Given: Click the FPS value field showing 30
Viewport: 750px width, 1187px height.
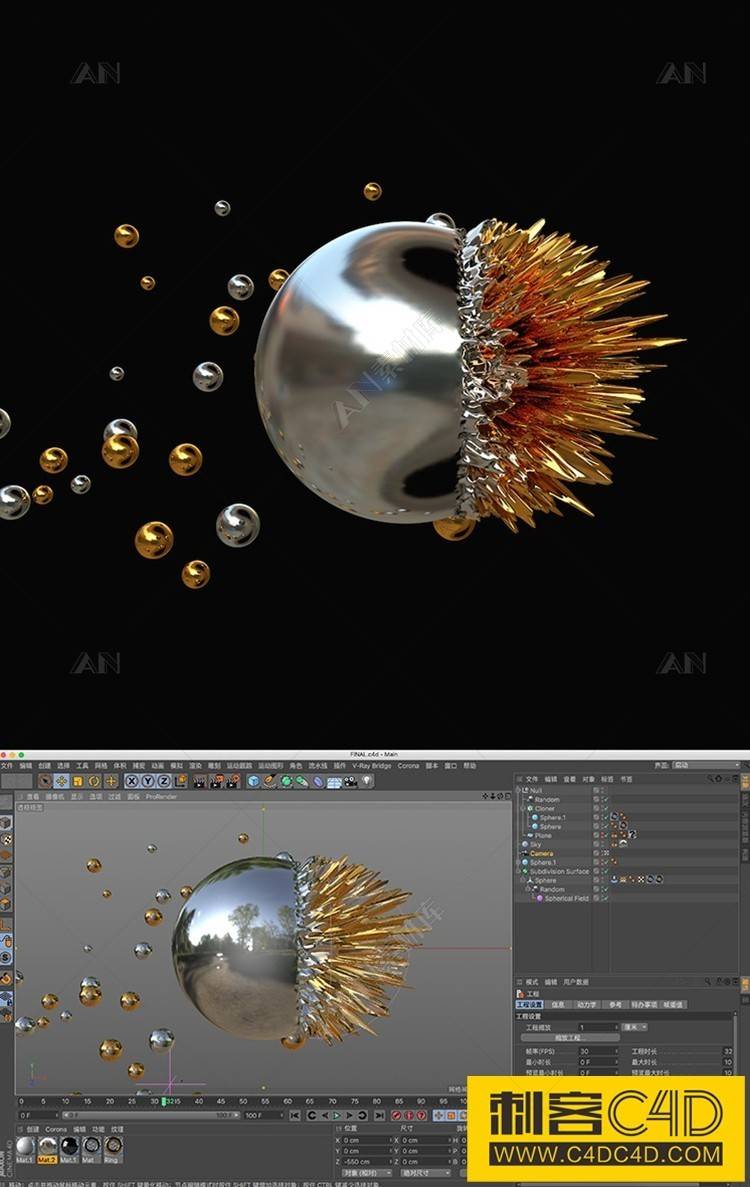Looking at the screenshot, I should tap(599, 1051).
